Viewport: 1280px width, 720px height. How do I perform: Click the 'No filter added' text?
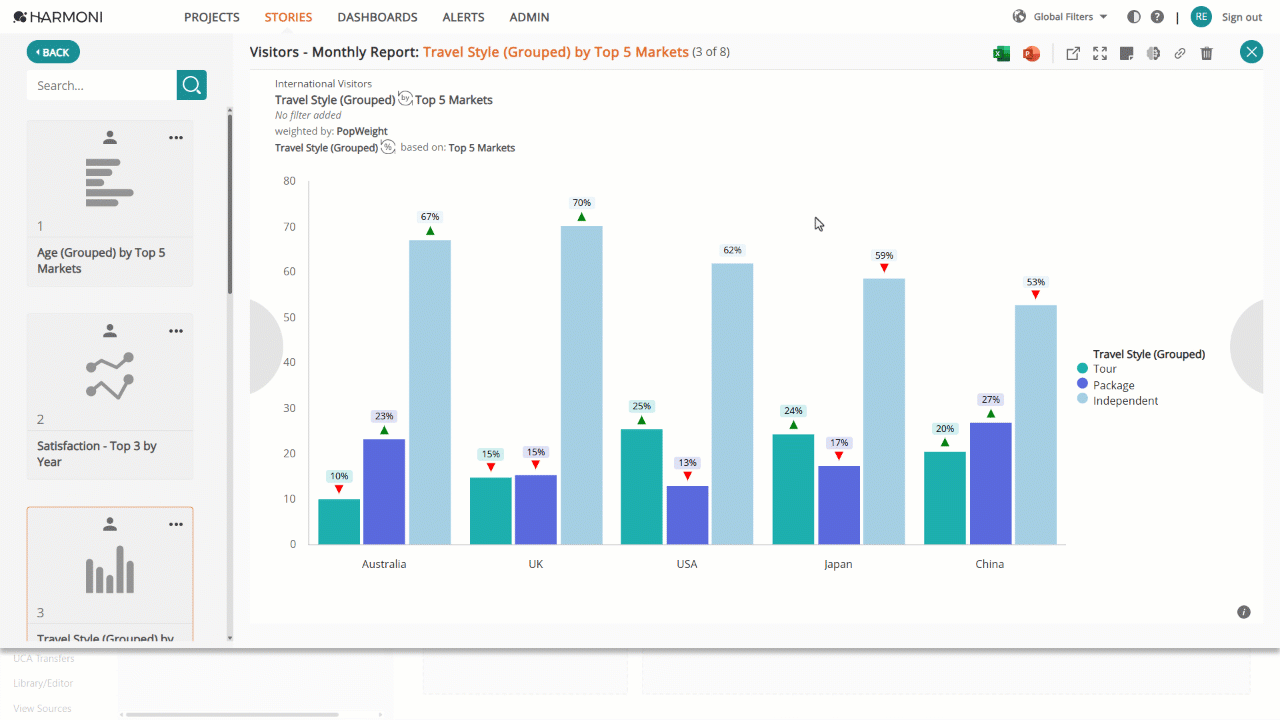[310, 116]
